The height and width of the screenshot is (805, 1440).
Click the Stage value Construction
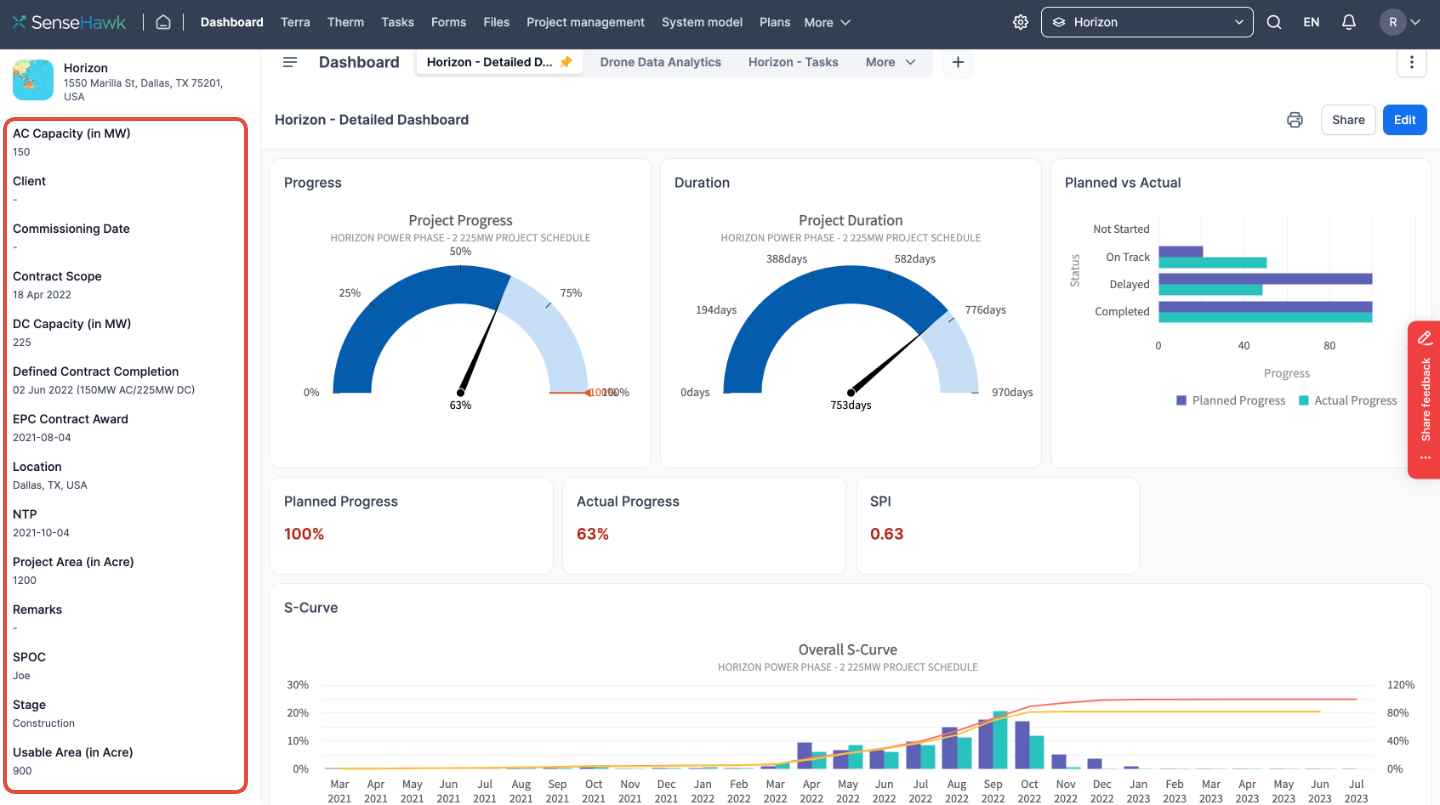coord(44,723)
